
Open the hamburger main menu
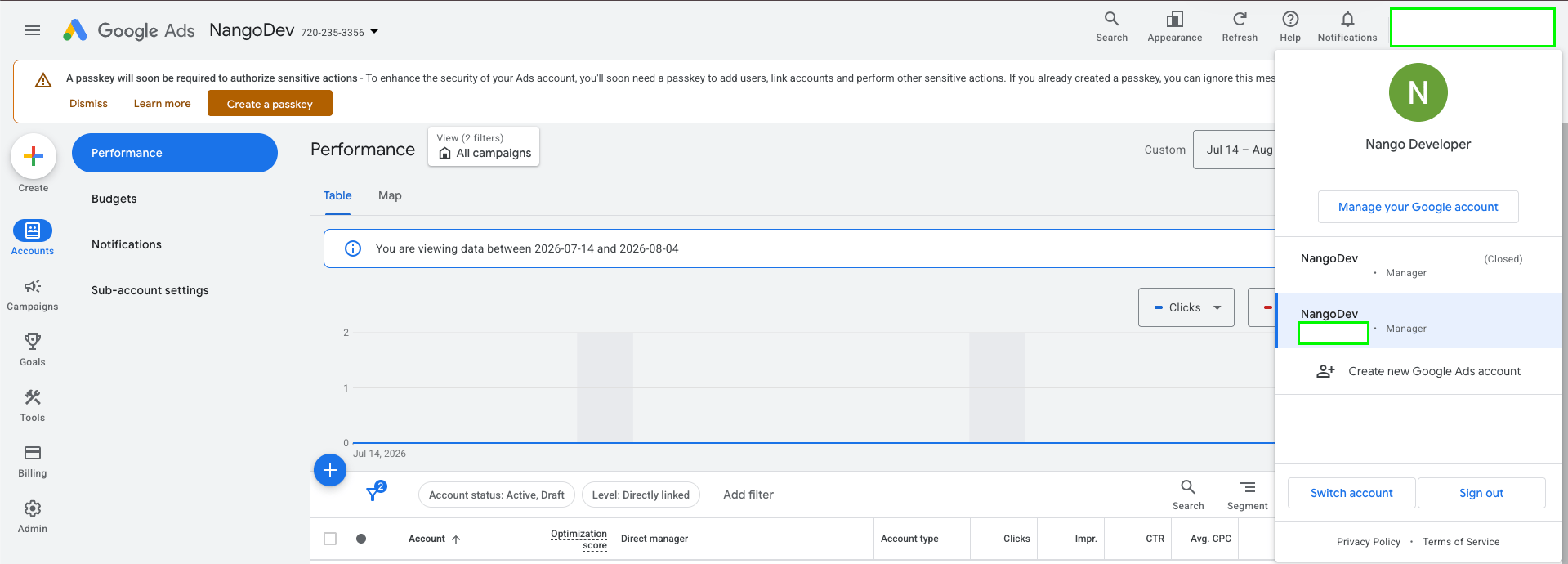[x=33, y=30]
